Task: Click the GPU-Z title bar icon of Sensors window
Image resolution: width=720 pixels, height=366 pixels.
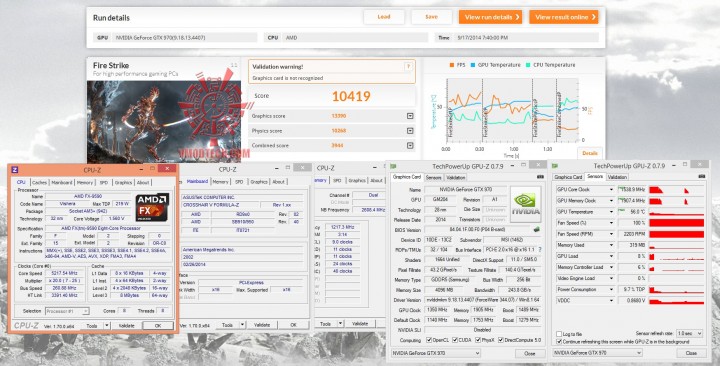Action: pos(555,166)
